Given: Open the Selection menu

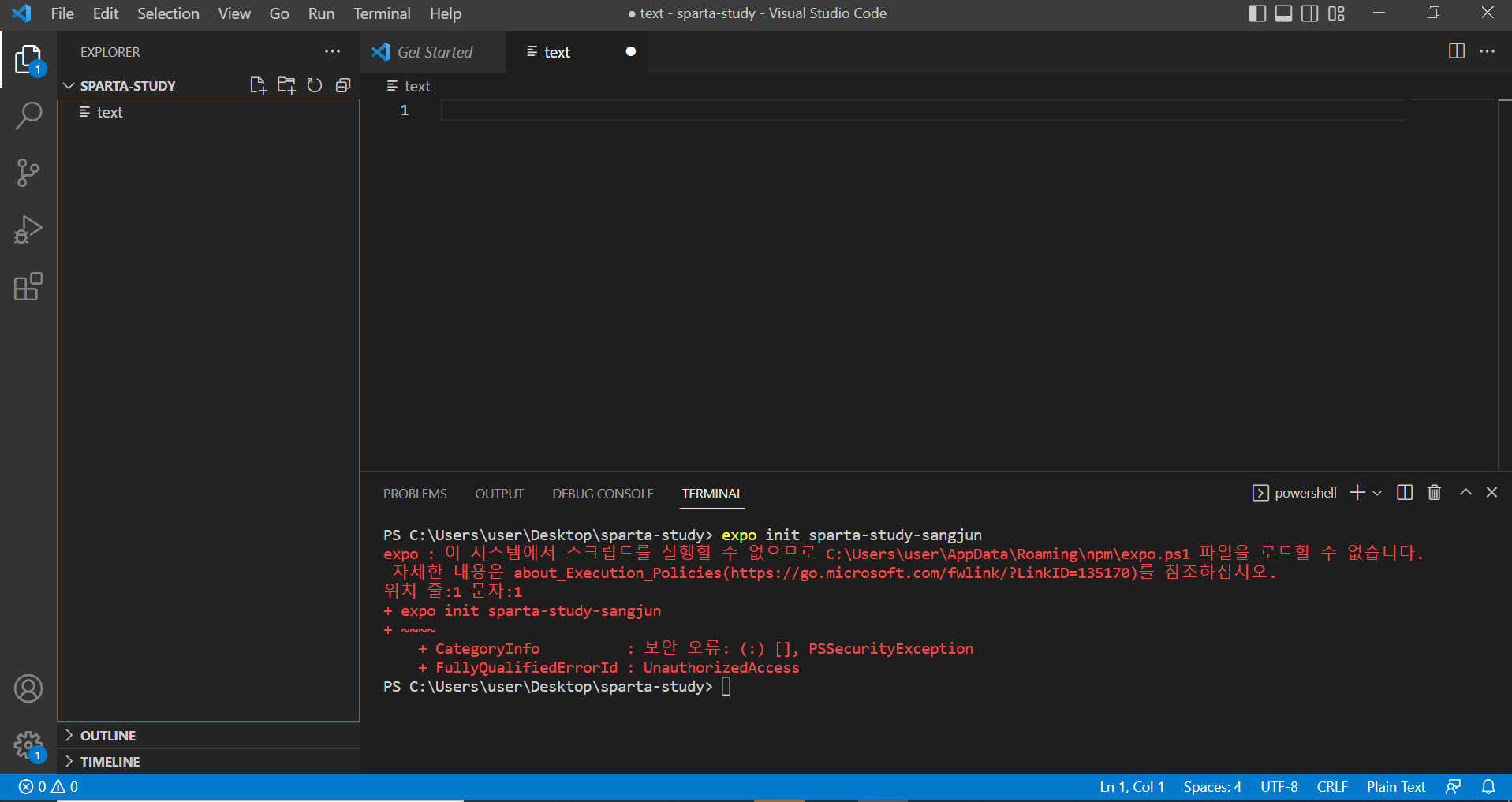Looking at the screenshot, I should (168, 13).
